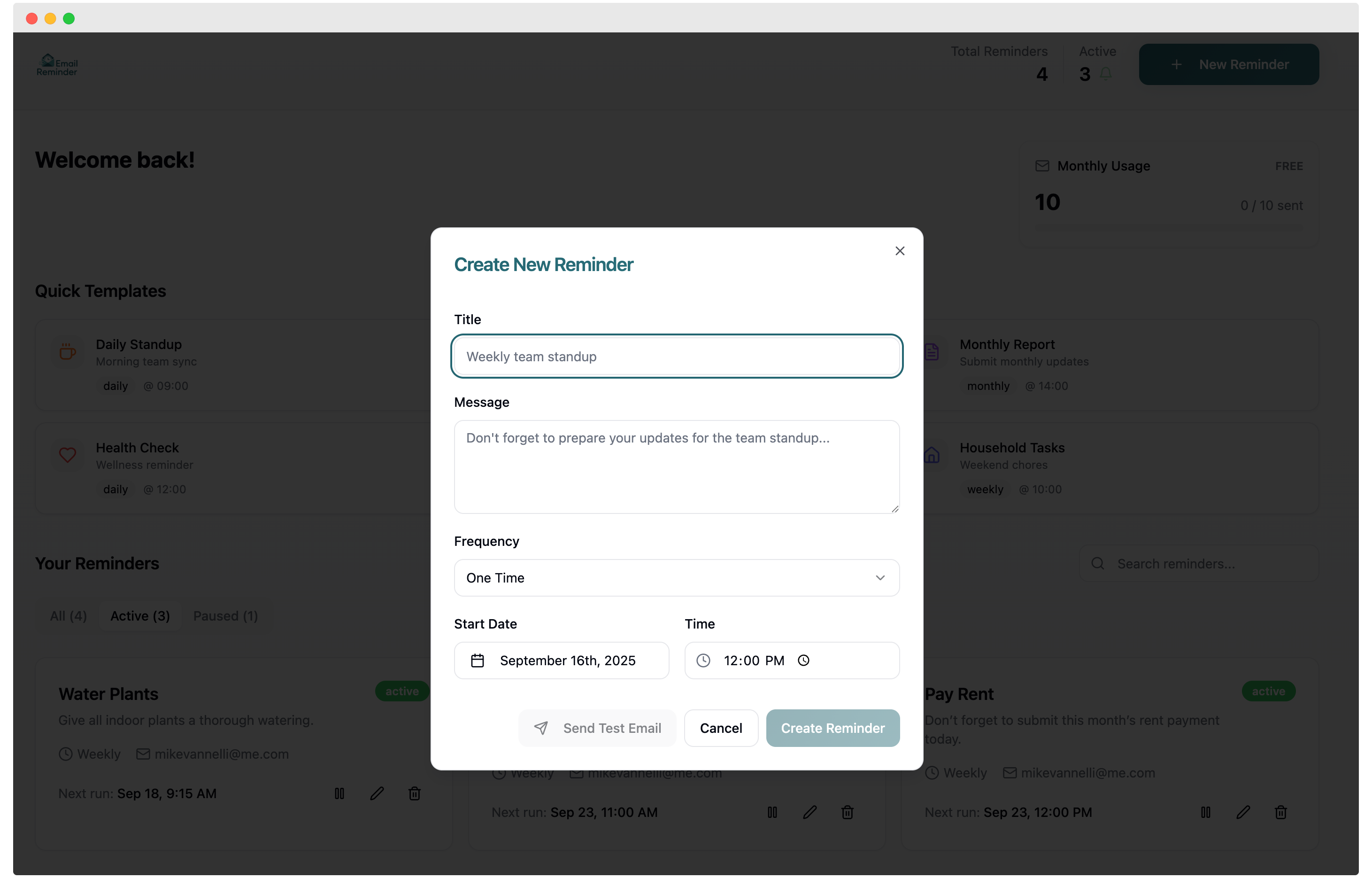Open the Start Date field showing September 16th
Viewport: 1372px width, 878px height.
pos(561,660)
